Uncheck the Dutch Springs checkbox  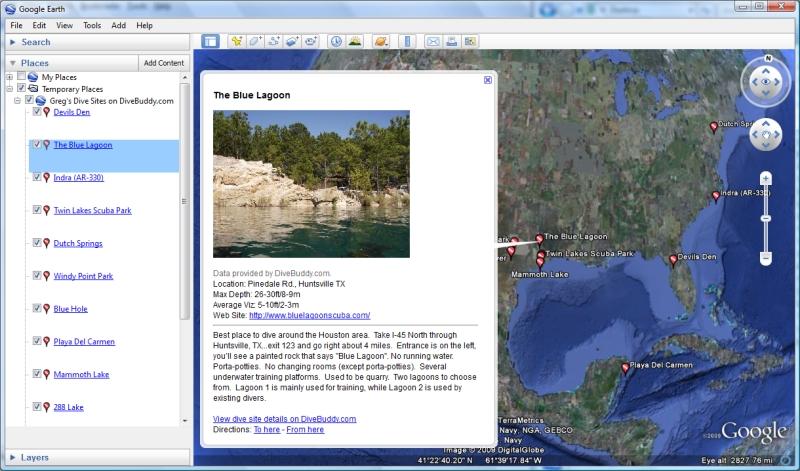click(x=37, y=242)
